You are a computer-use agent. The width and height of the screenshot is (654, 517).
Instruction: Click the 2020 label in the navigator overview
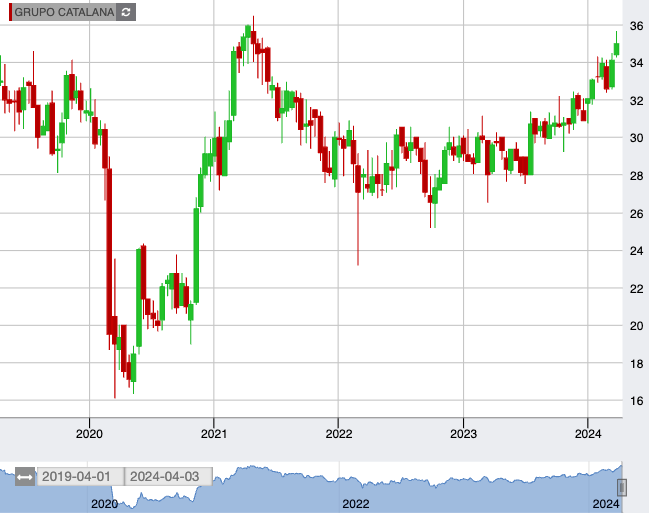(104, 504)
